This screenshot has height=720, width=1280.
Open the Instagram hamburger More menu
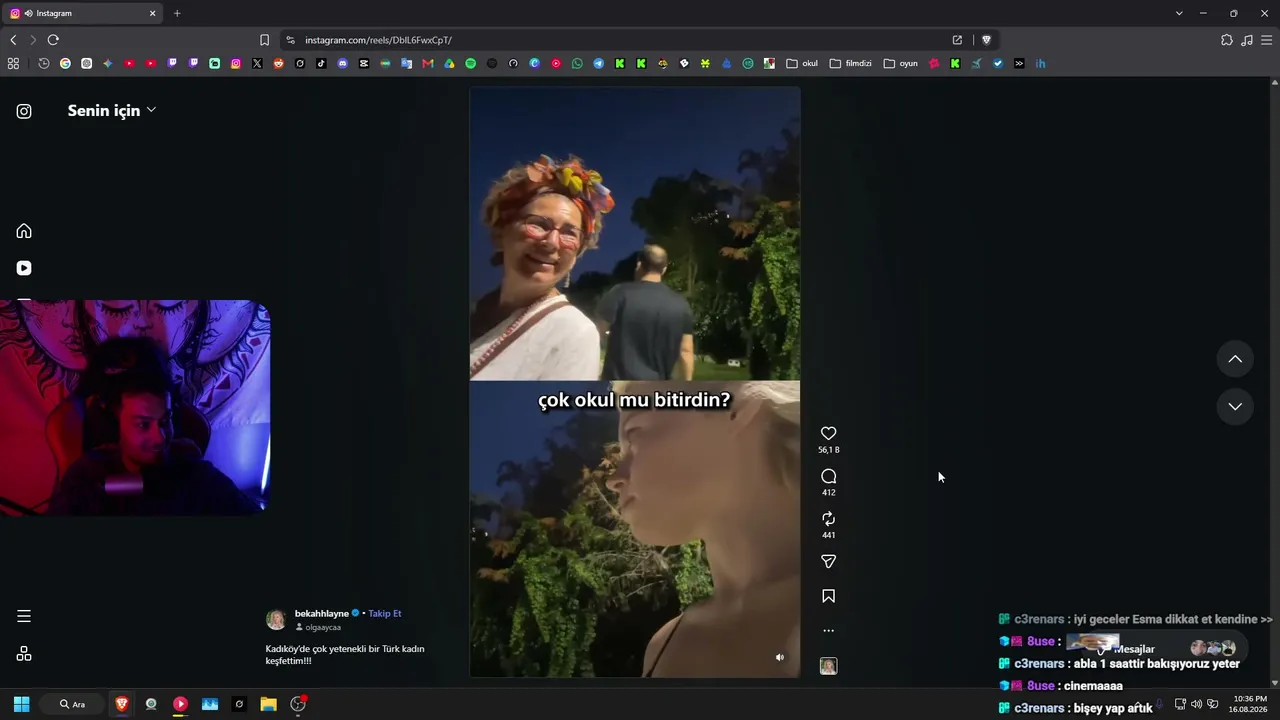24,616
